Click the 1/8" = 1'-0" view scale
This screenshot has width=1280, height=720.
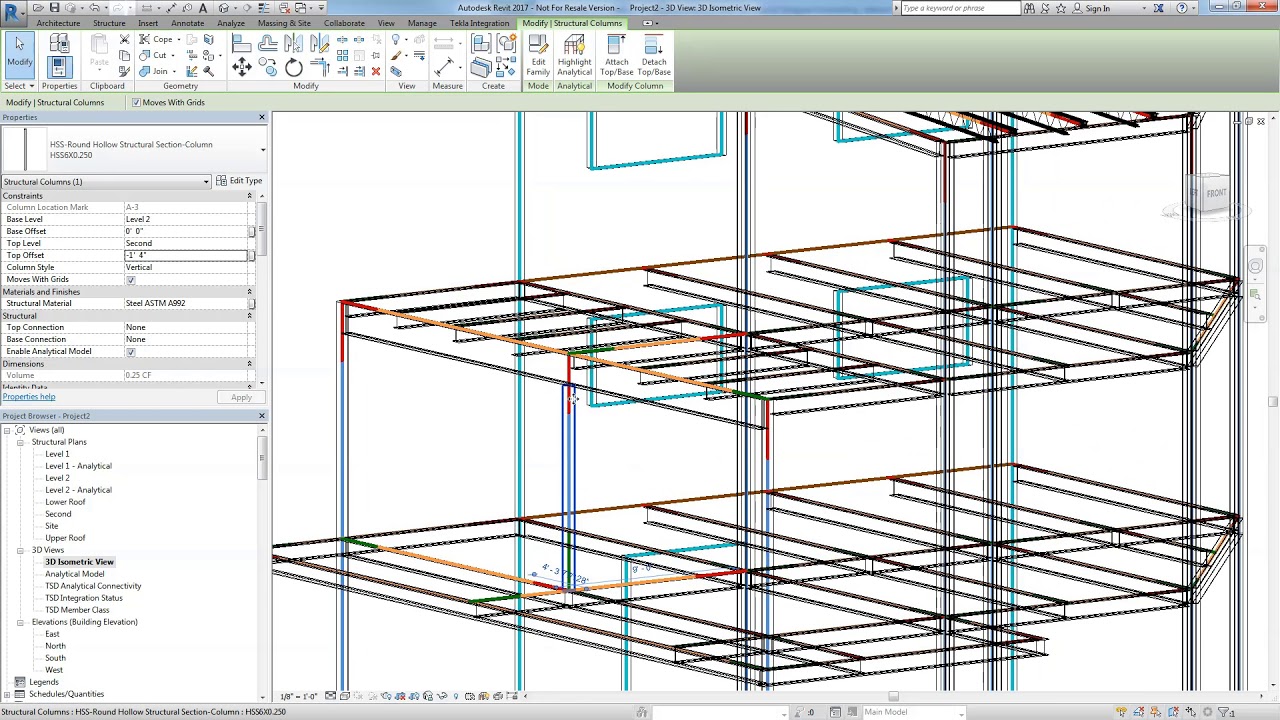coord(298,696)
